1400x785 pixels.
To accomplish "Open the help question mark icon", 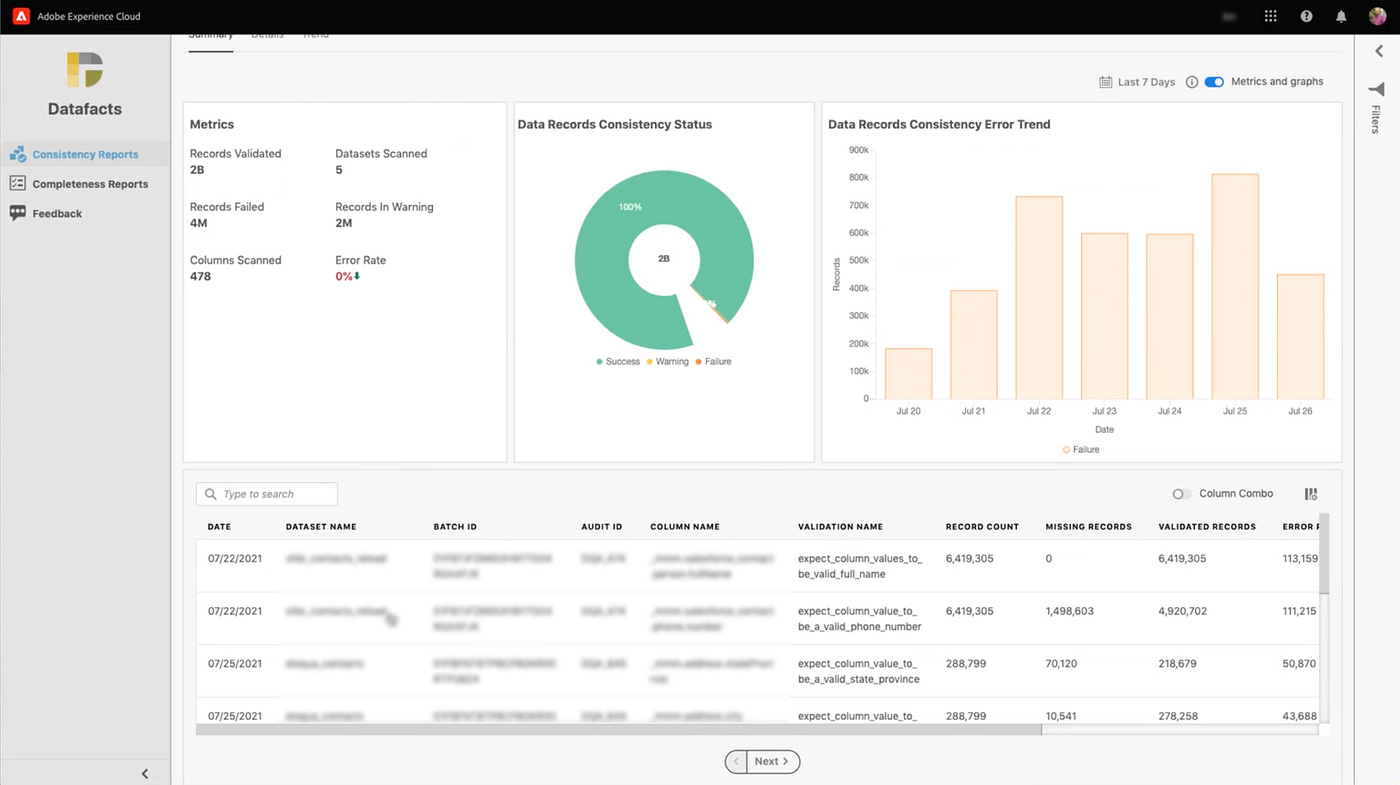I will click(1306, 16).
